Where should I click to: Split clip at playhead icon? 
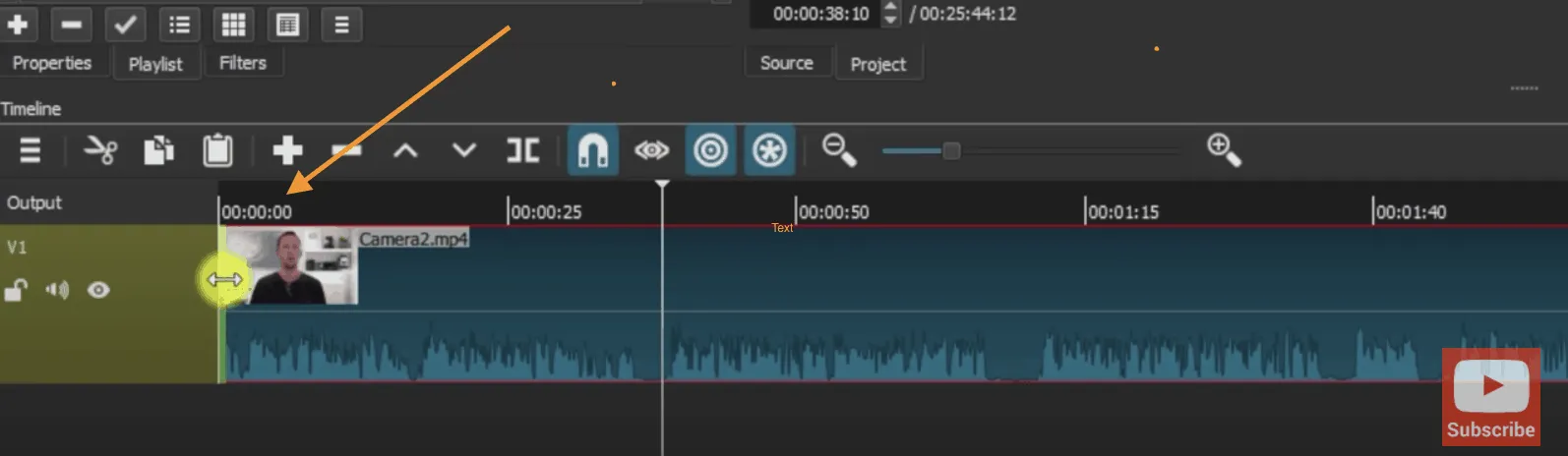pyautogui.click(x=522, y=150)
